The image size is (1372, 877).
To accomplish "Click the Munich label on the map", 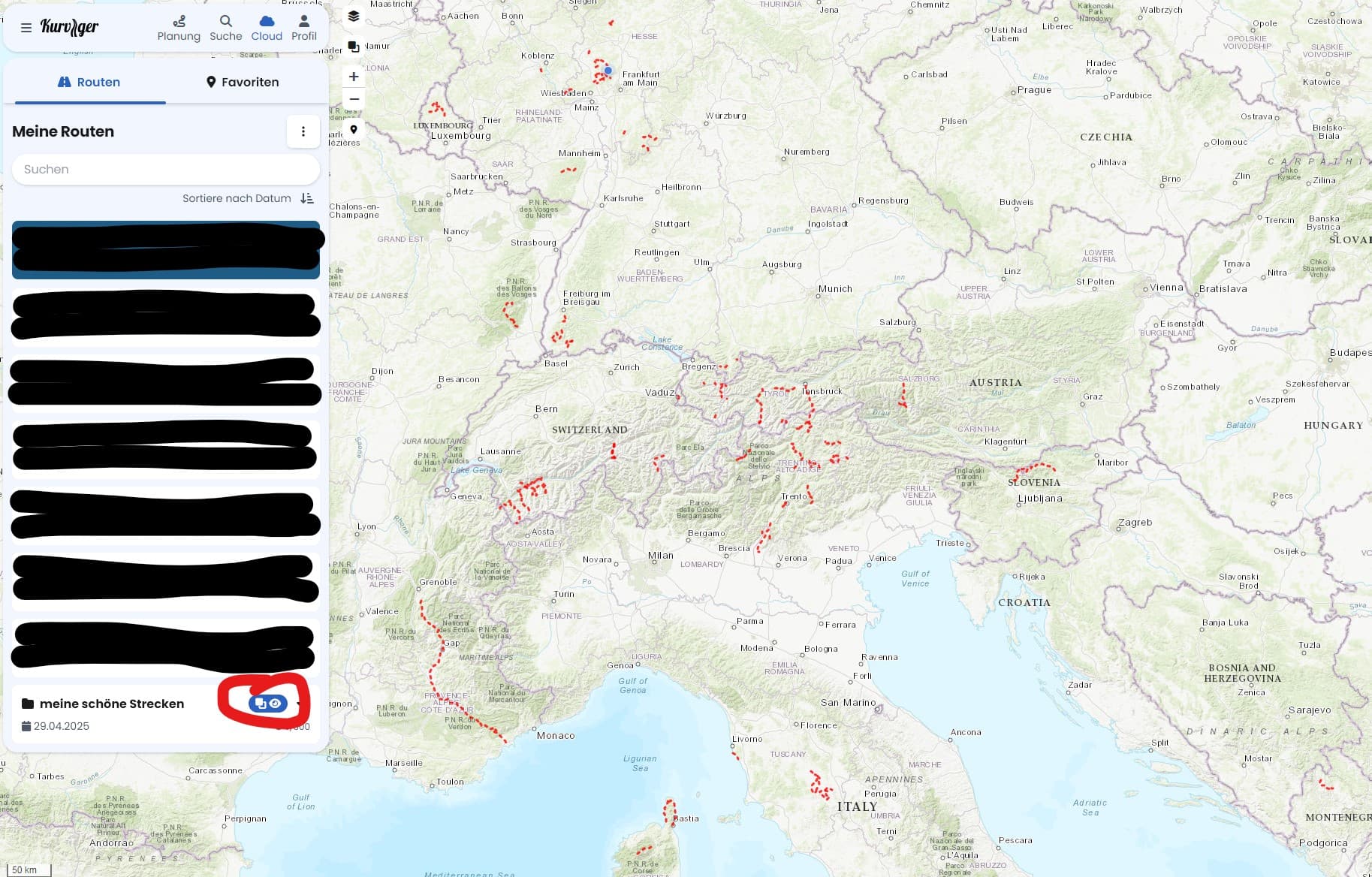I will tap(835, 289).
